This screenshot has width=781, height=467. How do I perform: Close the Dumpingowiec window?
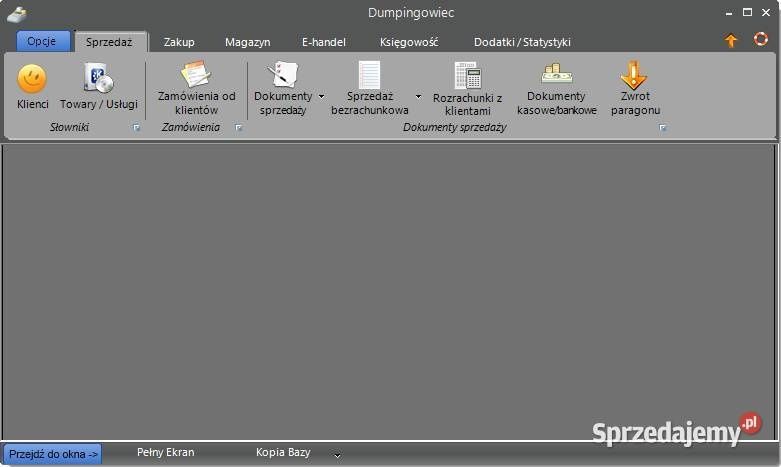coord(766,12)
